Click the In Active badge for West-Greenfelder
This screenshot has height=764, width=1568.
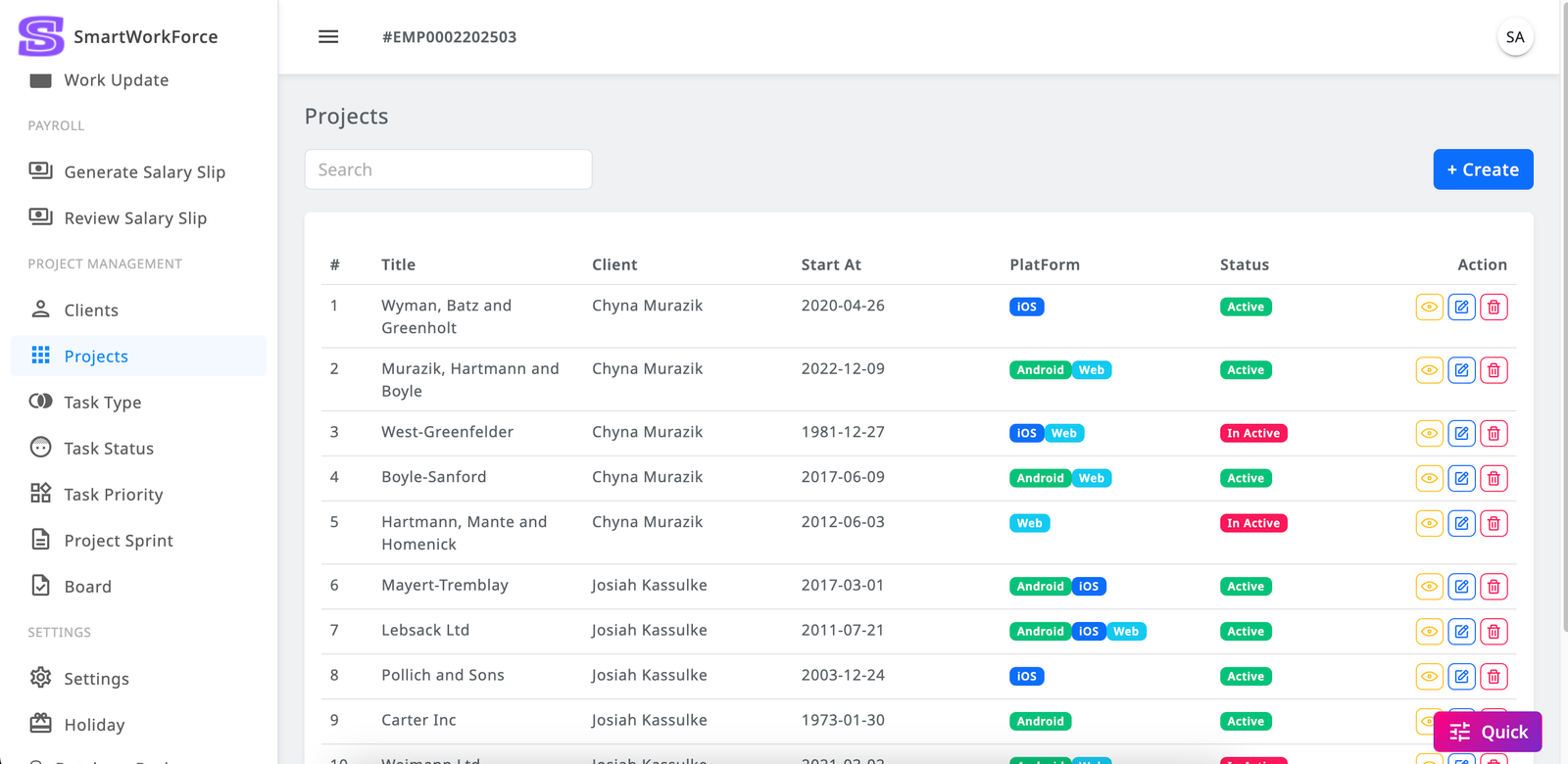[1252, 434]
